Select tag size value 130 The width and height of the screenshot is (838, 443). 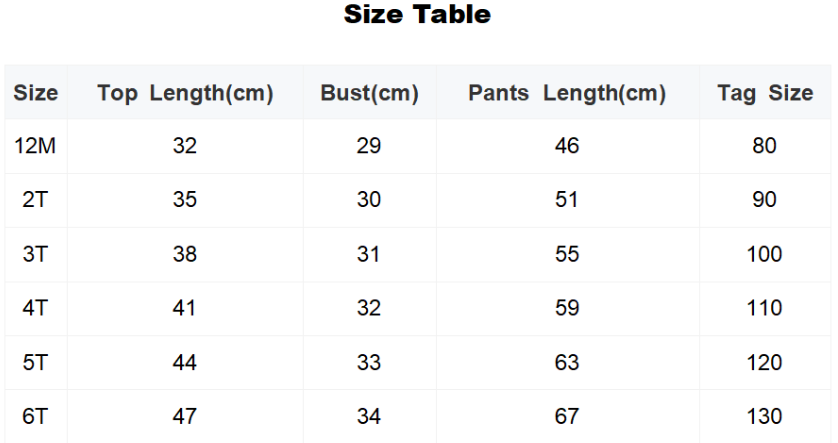(764, 416)
